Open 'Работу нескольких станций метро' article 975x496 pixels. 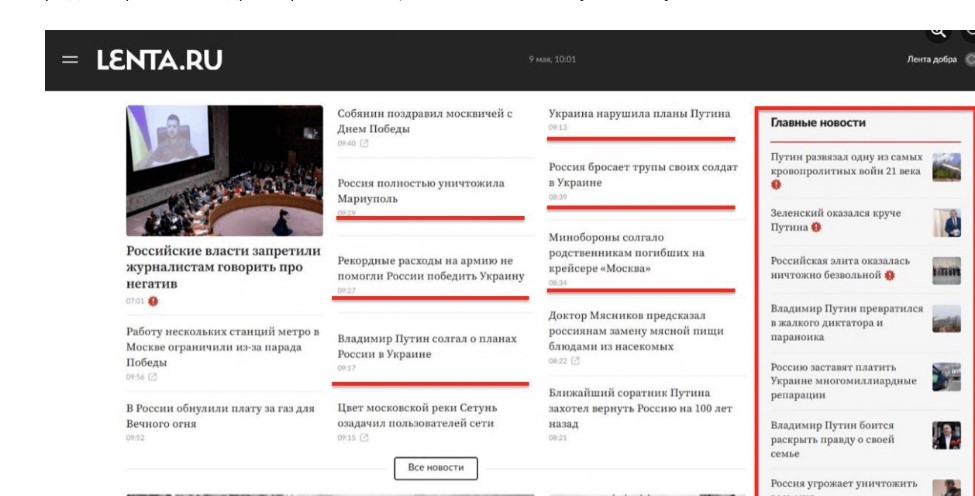pos(223,347)
